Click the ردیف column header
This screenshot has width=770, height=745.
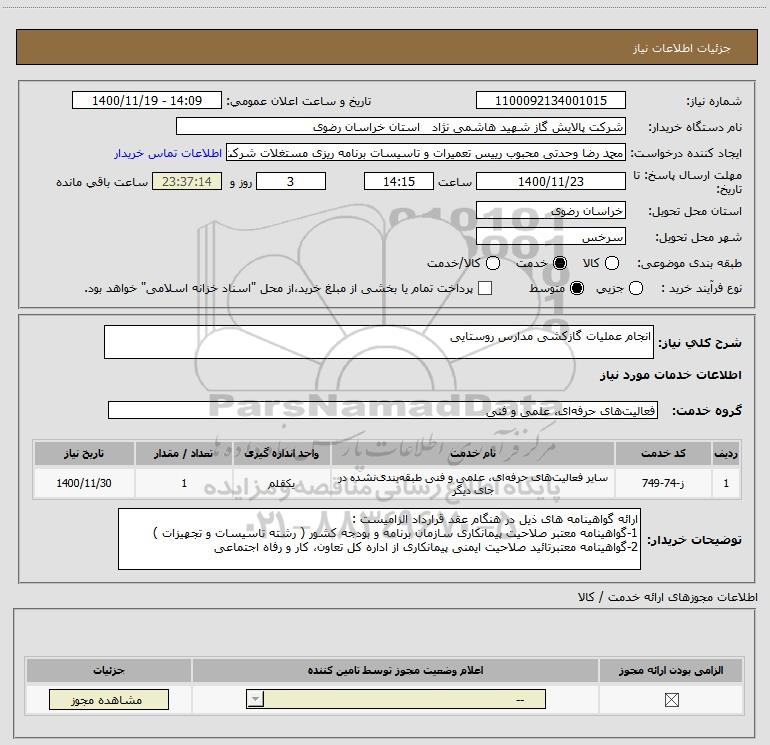coord(726,453)
